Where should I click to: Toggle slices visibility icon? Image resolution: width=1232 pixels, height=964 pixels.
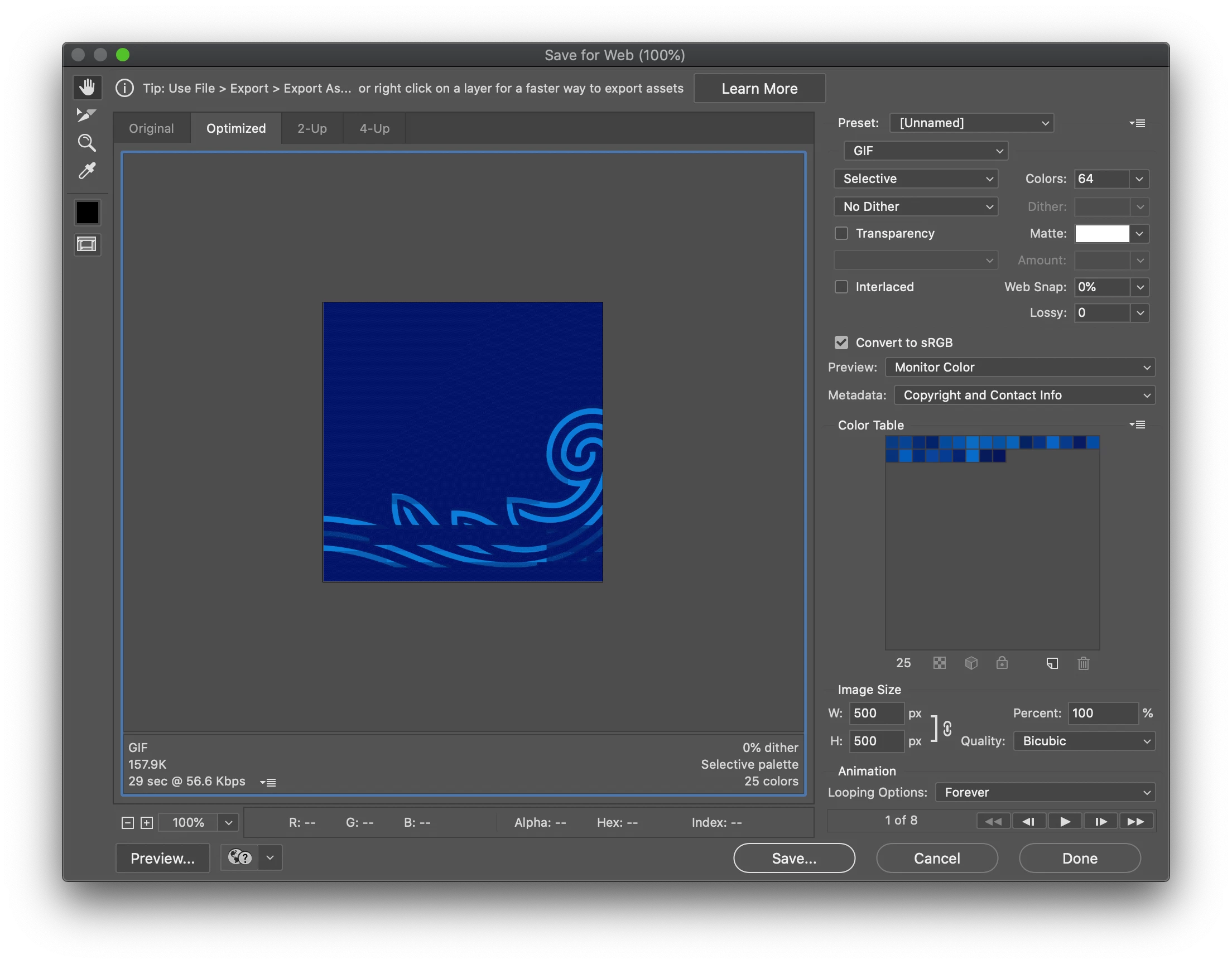tap(87, 244)
